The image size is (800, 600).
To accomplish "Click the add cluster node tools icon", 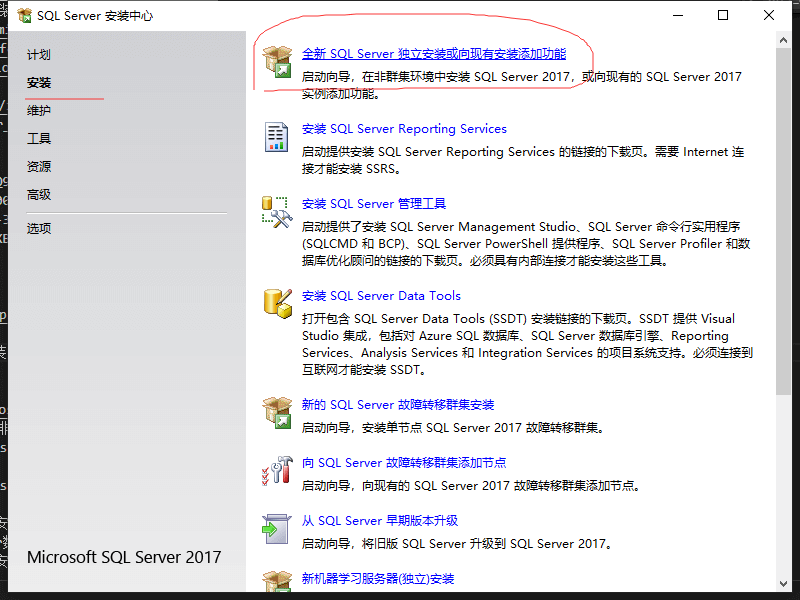I will click(276, 471).
